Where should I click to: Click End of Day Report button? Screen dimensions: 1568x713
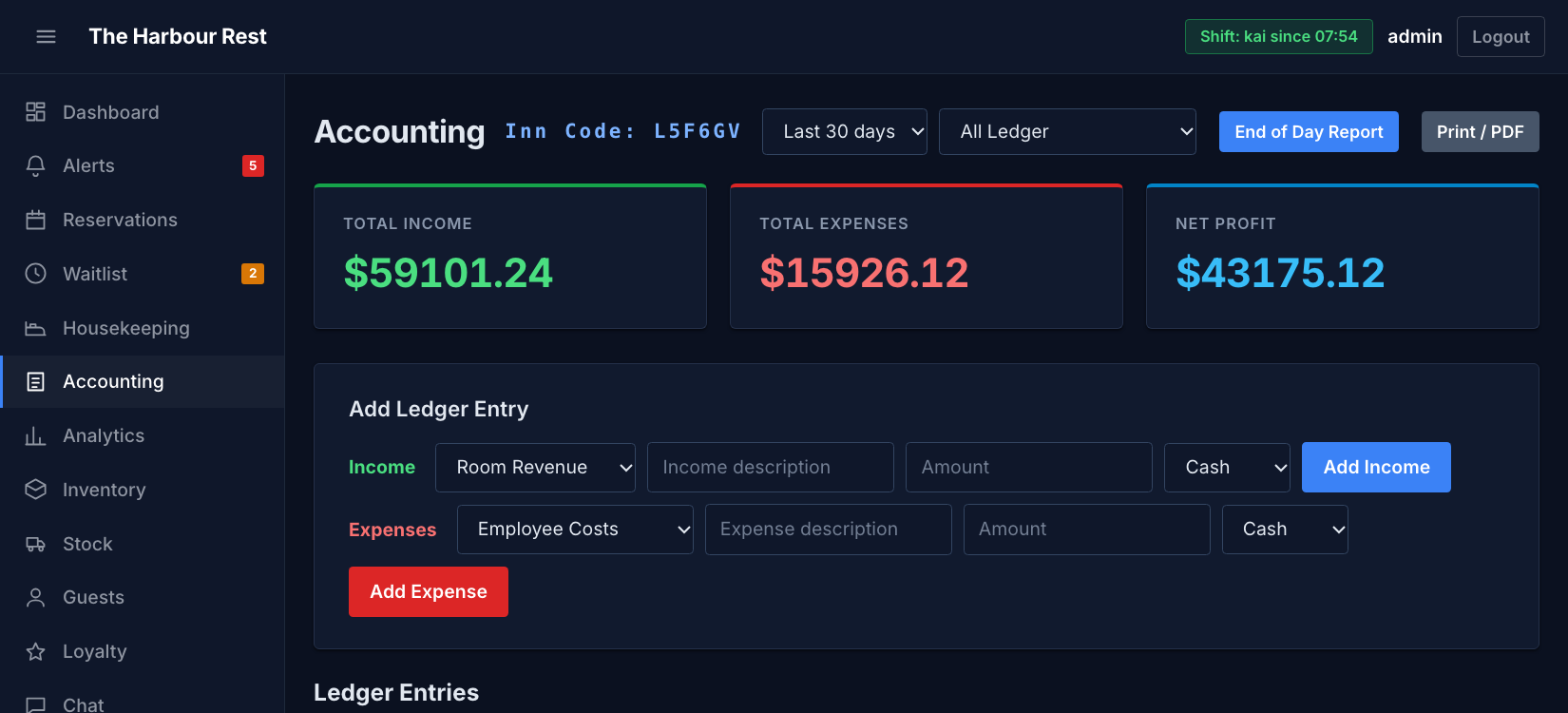[x=1309, y=131]
